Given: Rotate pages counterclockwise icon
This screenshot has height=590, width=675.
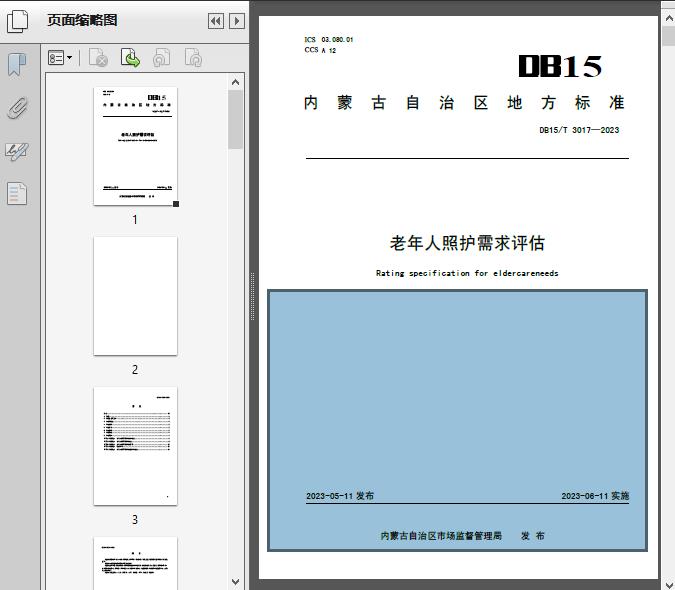Looking at the screenshot, I should [161, 58].
